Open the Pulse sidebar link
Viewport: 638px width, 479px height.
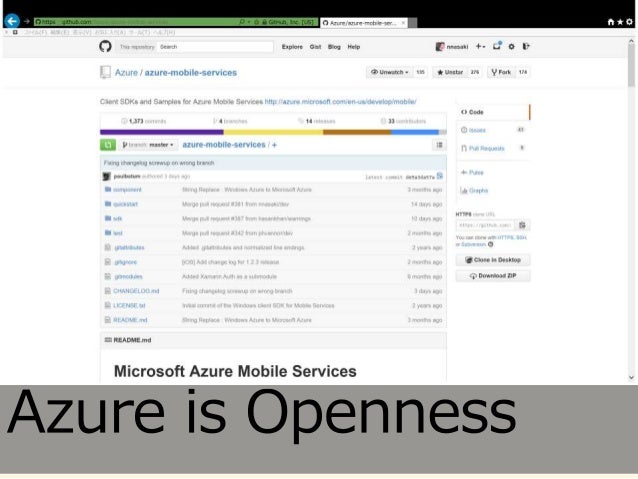(x=472, y=173)
